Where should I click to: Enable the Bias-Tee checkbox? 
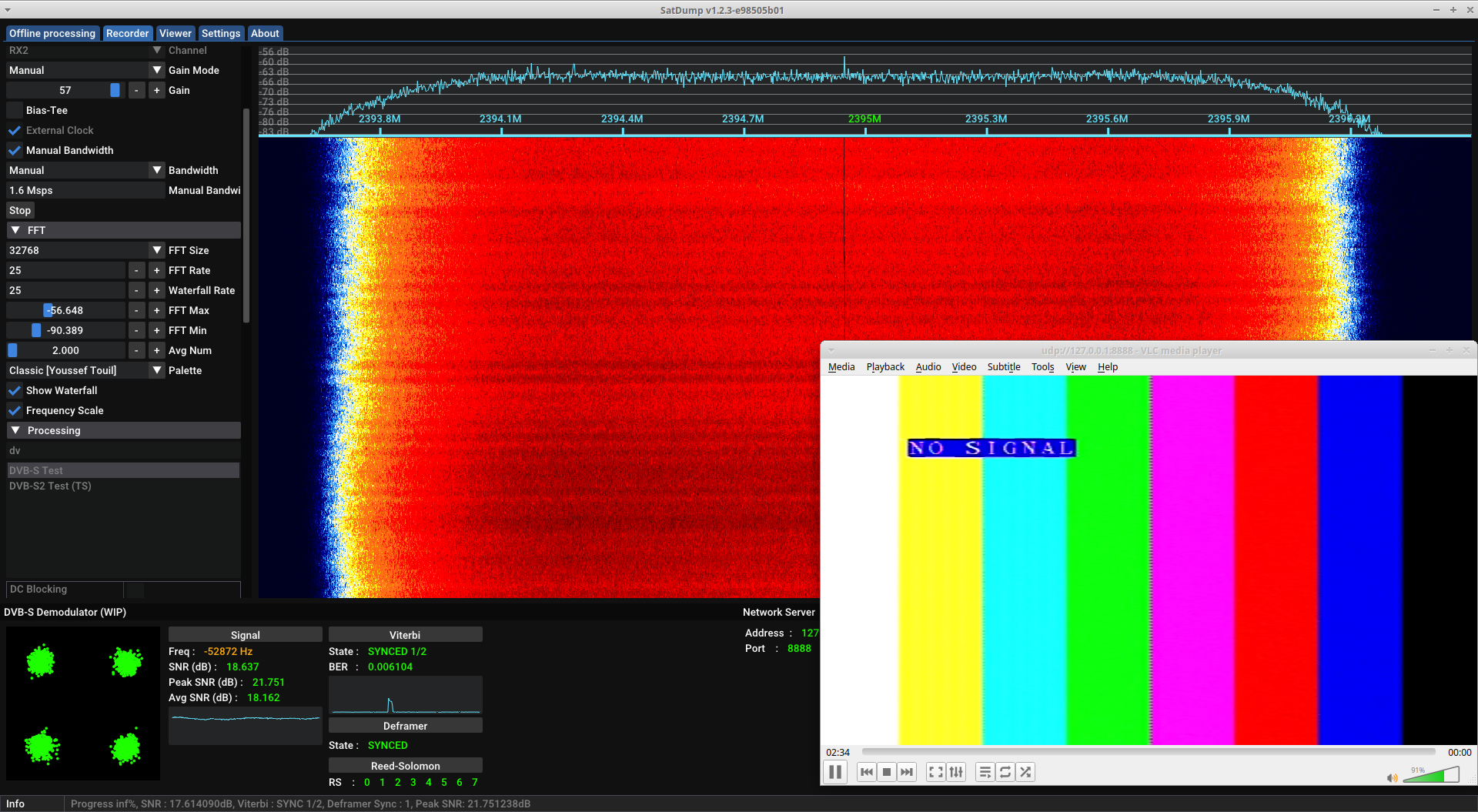tap(15, 110)
